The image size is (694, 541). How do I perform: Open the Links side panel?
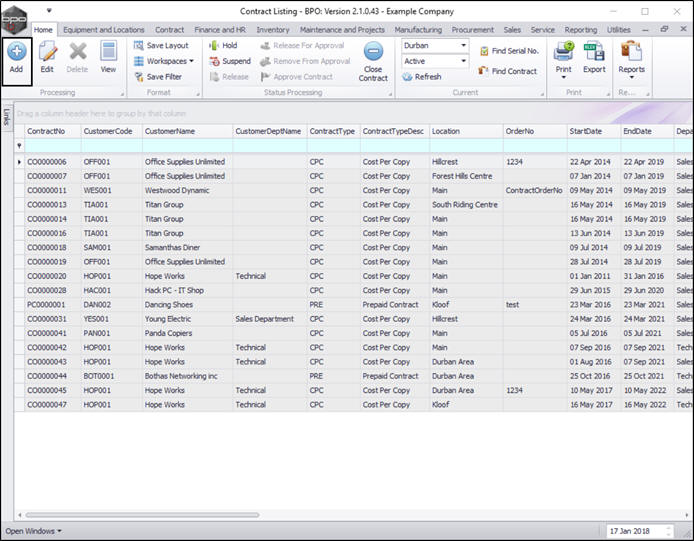click(x=7, y=117)
